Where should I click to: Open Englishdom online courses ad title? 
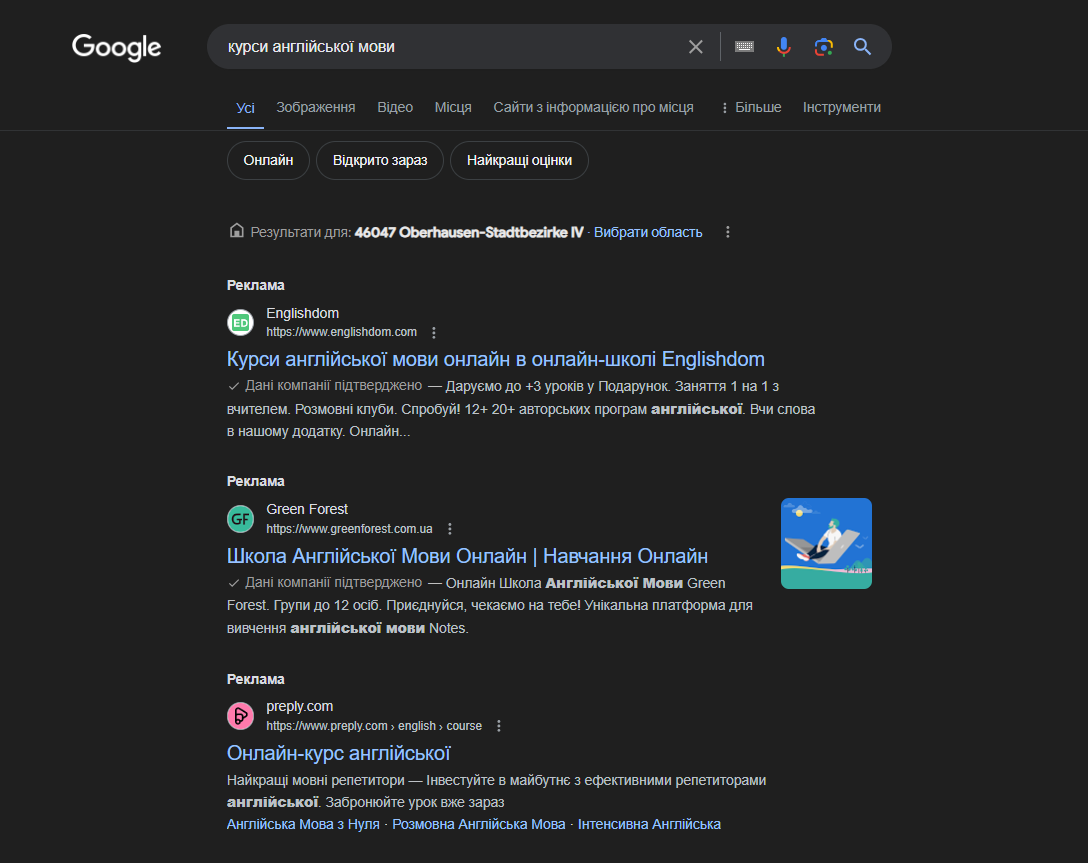pos(495,359)
